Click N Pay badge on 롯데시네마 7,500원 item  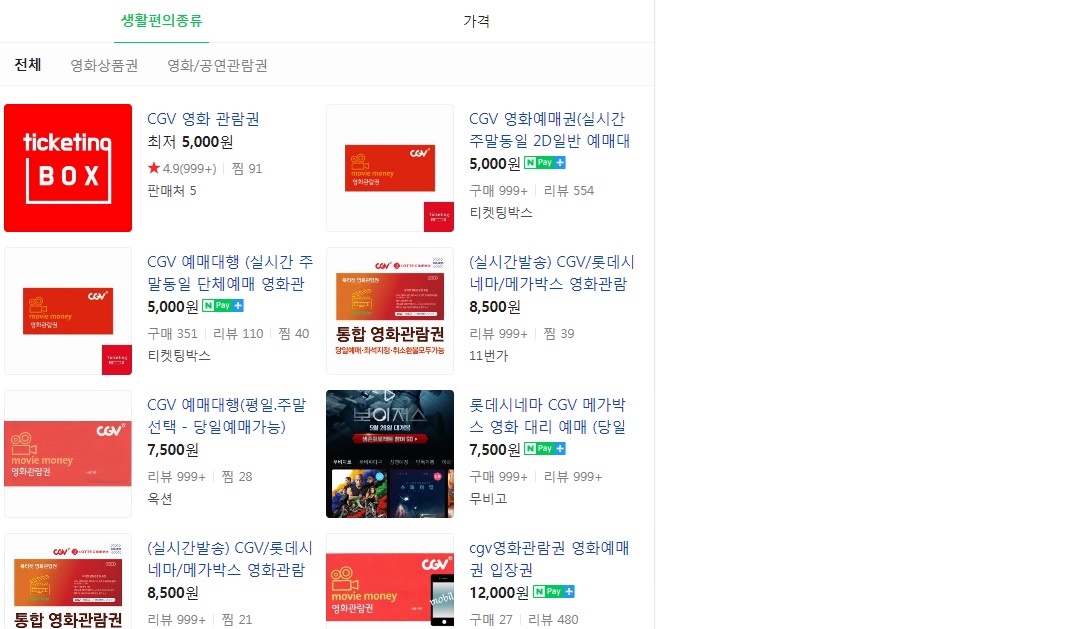tap(545, 449)
